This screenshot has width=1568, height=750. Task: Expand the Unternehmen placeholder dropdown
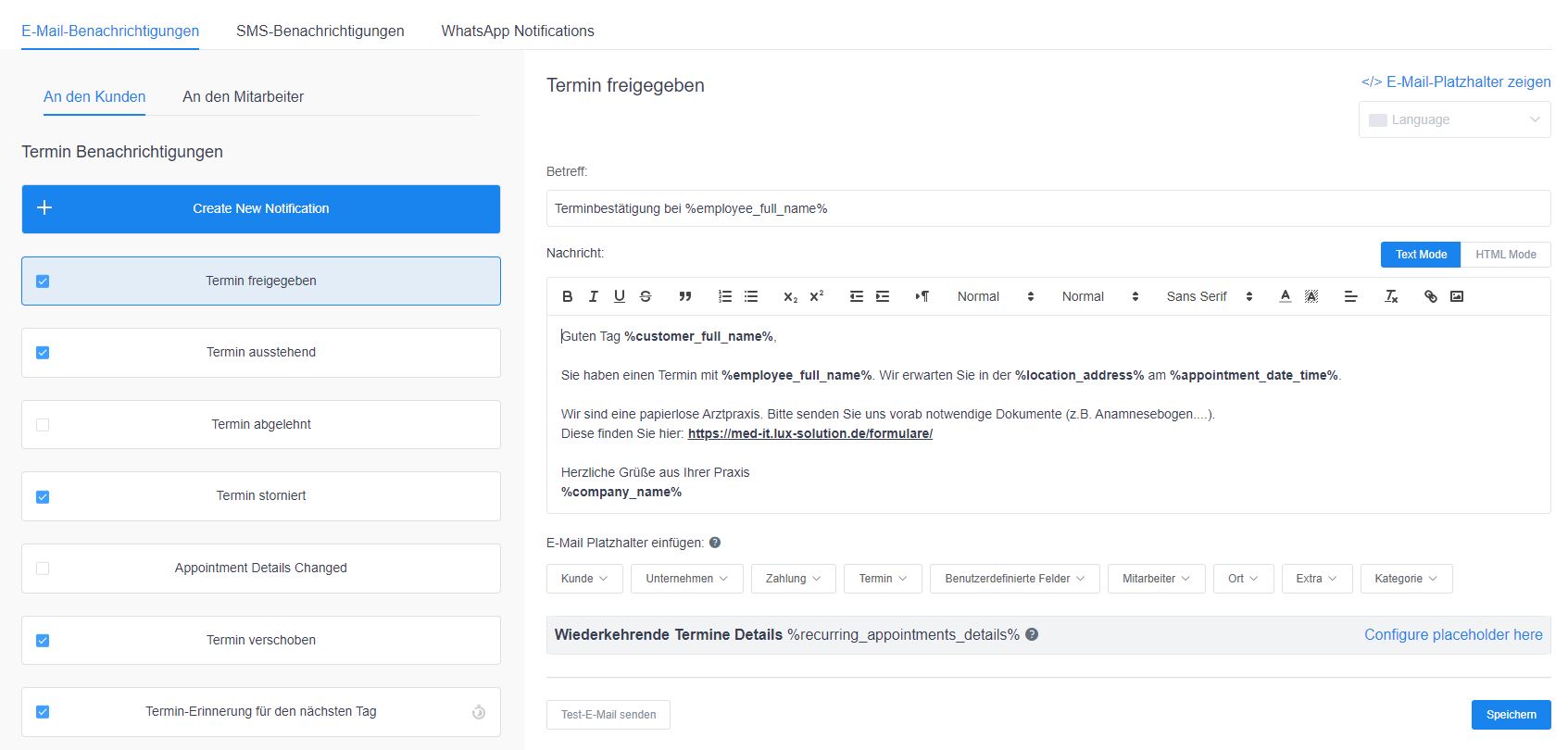coord(686,579)
